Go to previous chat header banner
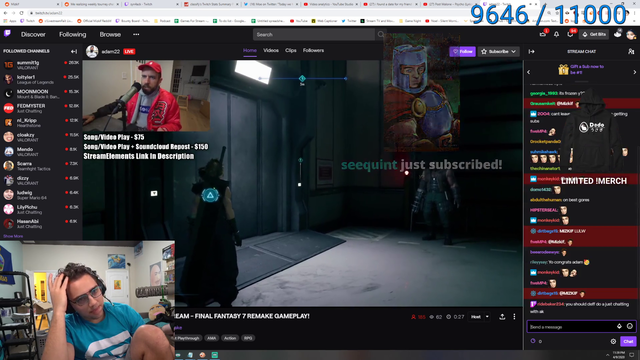 coord(529,72)
